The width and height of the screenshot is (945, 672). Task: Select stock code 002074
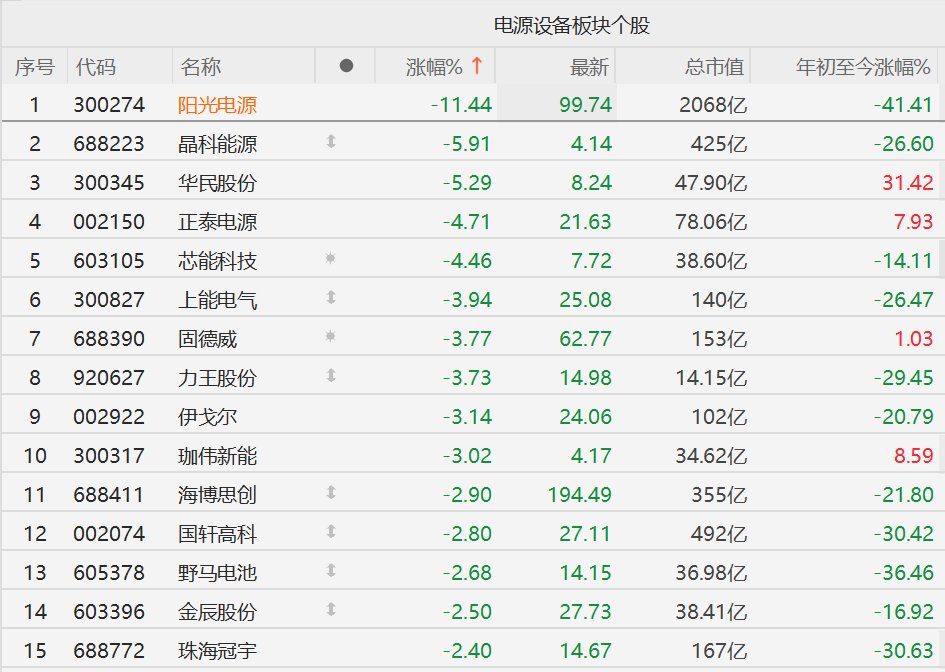pos(109,534)
